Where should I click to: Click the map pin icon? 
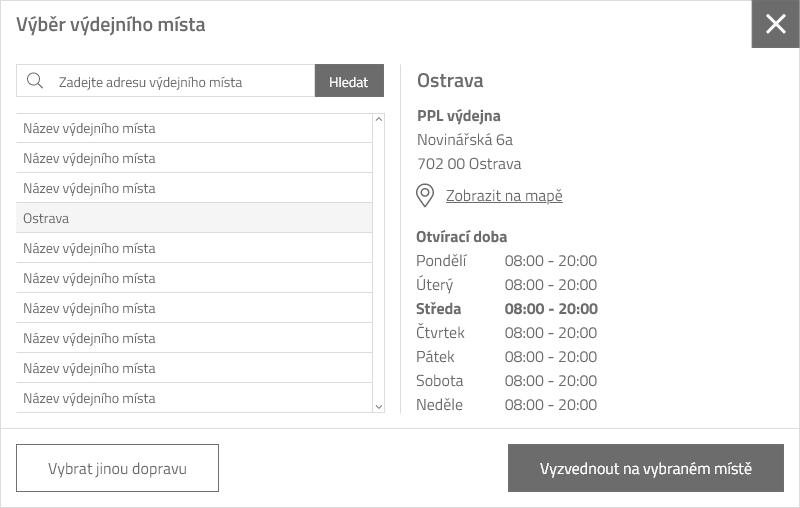(425, 195)
